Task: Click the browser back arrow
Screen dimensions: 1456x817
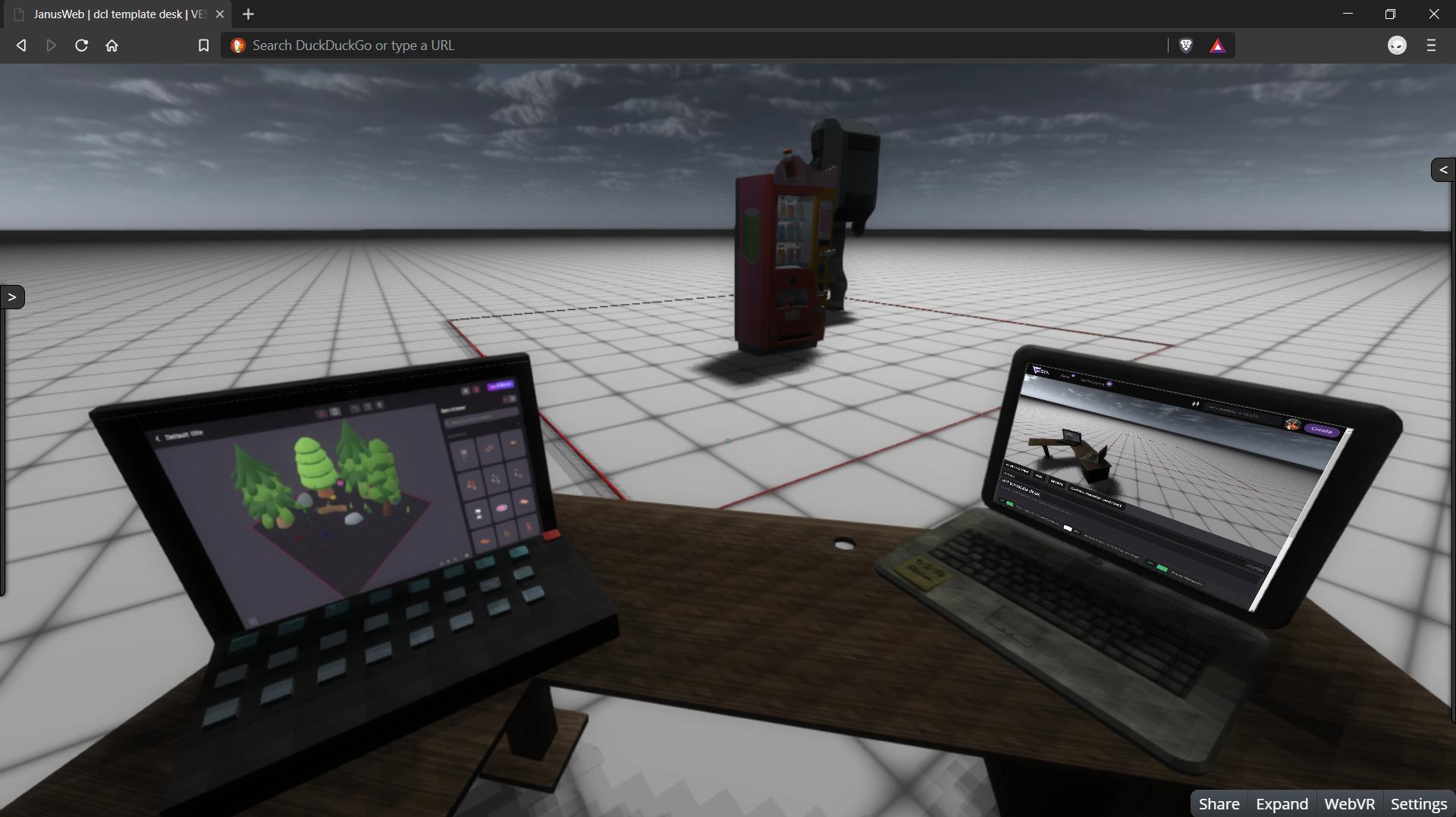Action: [21, 45]
